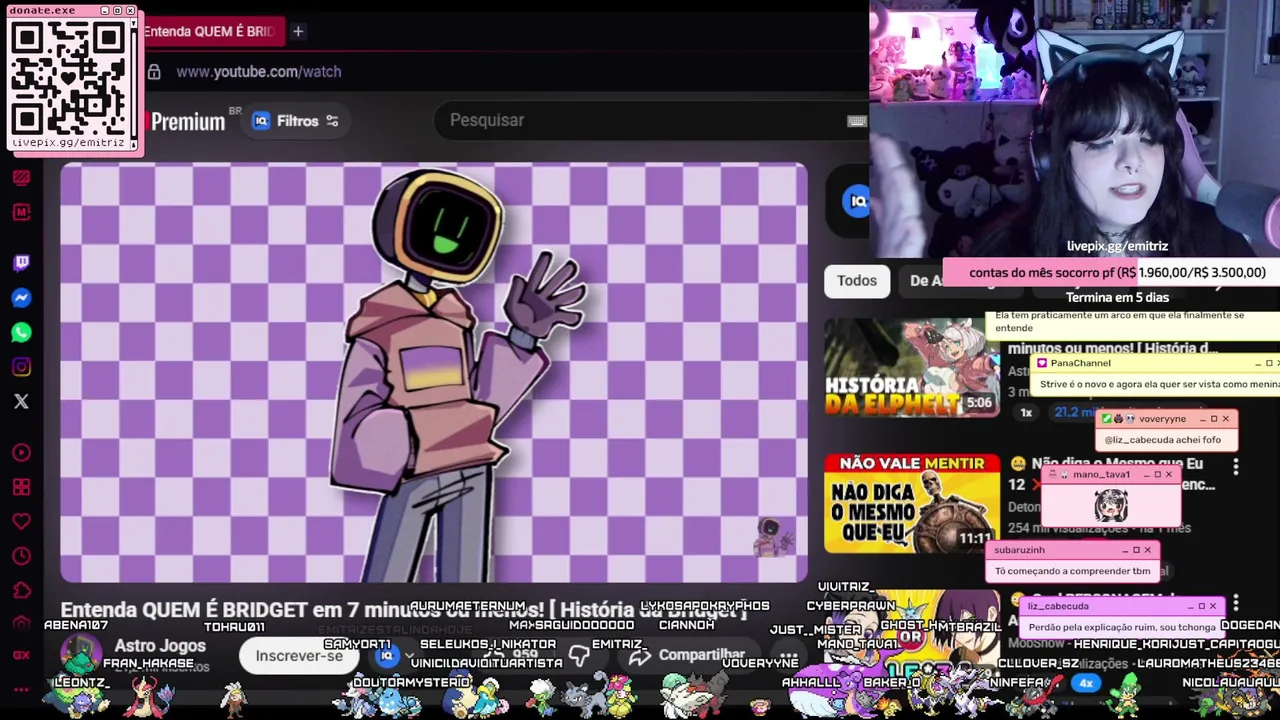This screenshot has width=1280, height=720.
Task: Open the Filtros settings button
Action: (x=295, y=121)
